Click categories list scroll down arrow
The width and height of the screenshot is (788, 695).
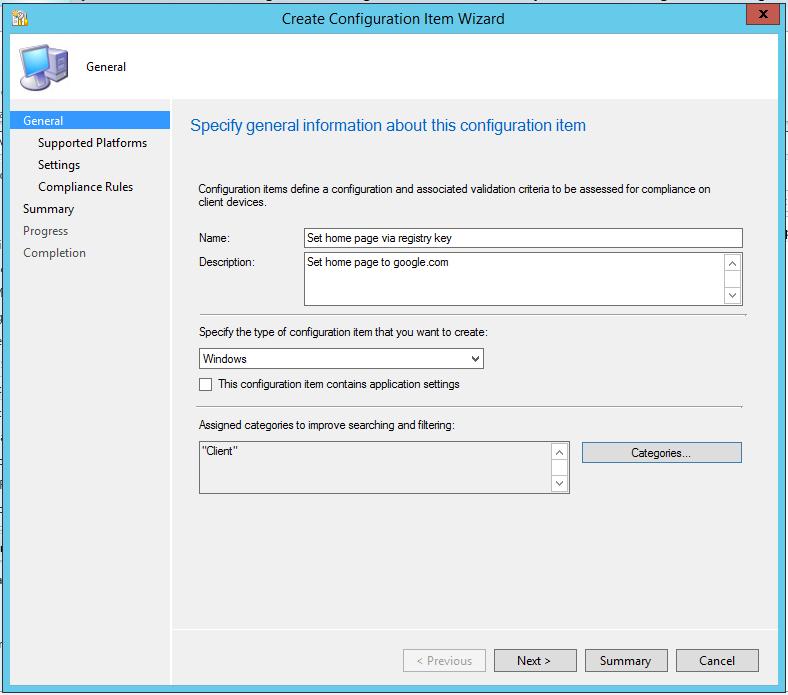click(x=559, y=483)
